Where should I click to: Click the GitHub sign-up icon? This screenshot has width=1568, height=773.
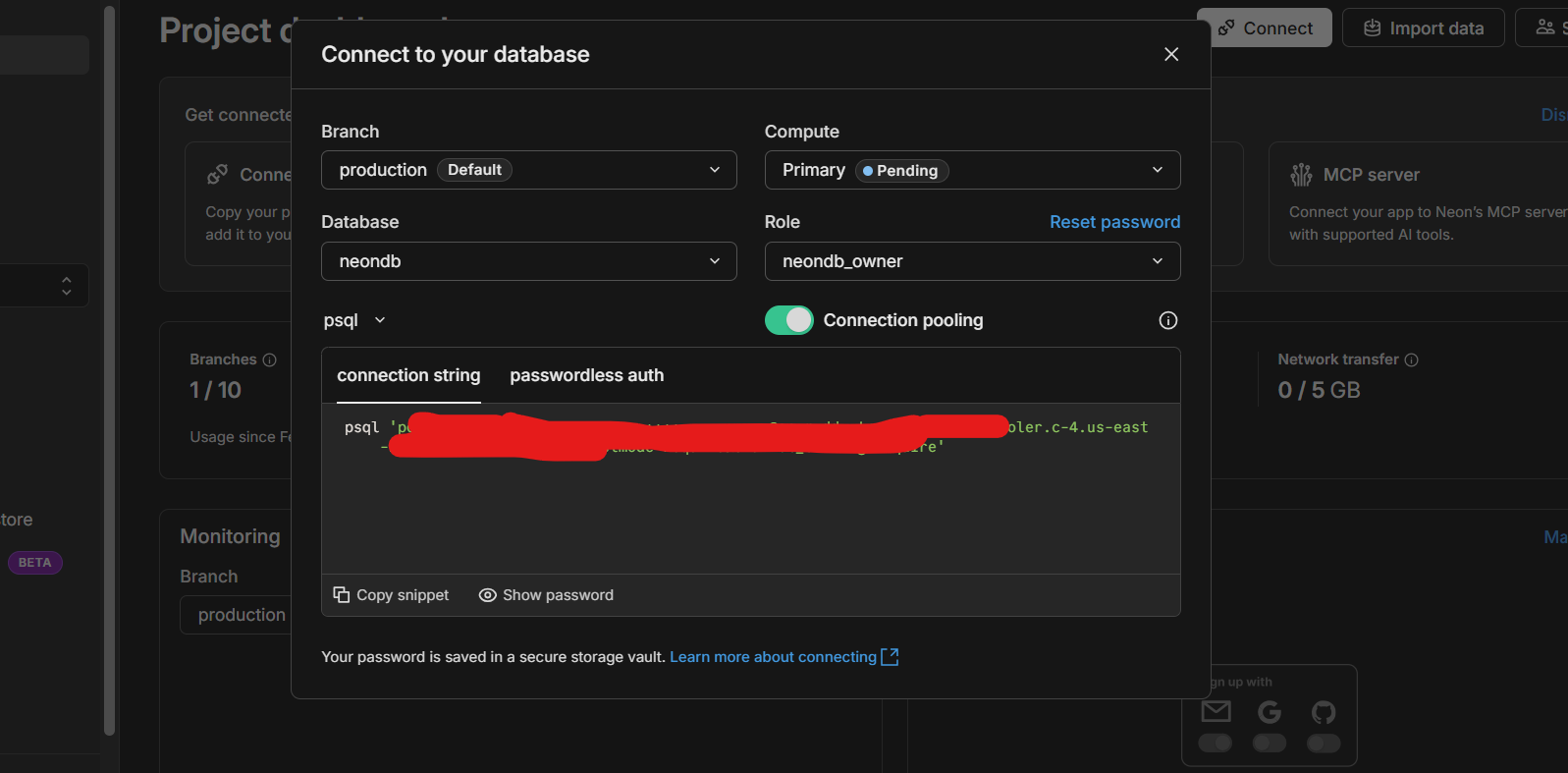click(x=1324, y=711)
